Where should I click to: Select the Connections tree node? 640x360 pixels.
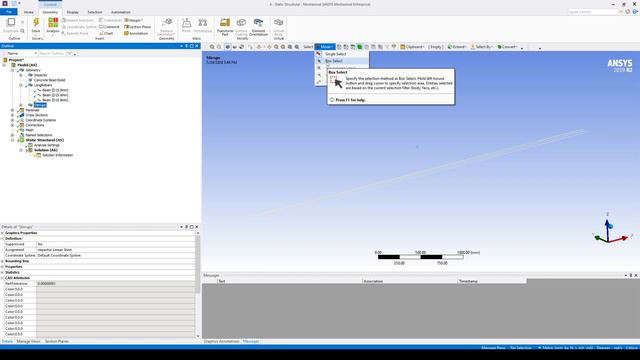point(34,125)
